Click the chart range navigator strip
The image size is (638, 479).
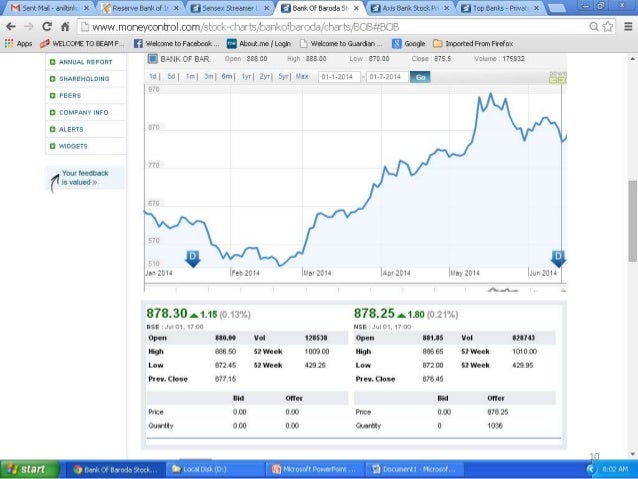[x=356, y=289]
